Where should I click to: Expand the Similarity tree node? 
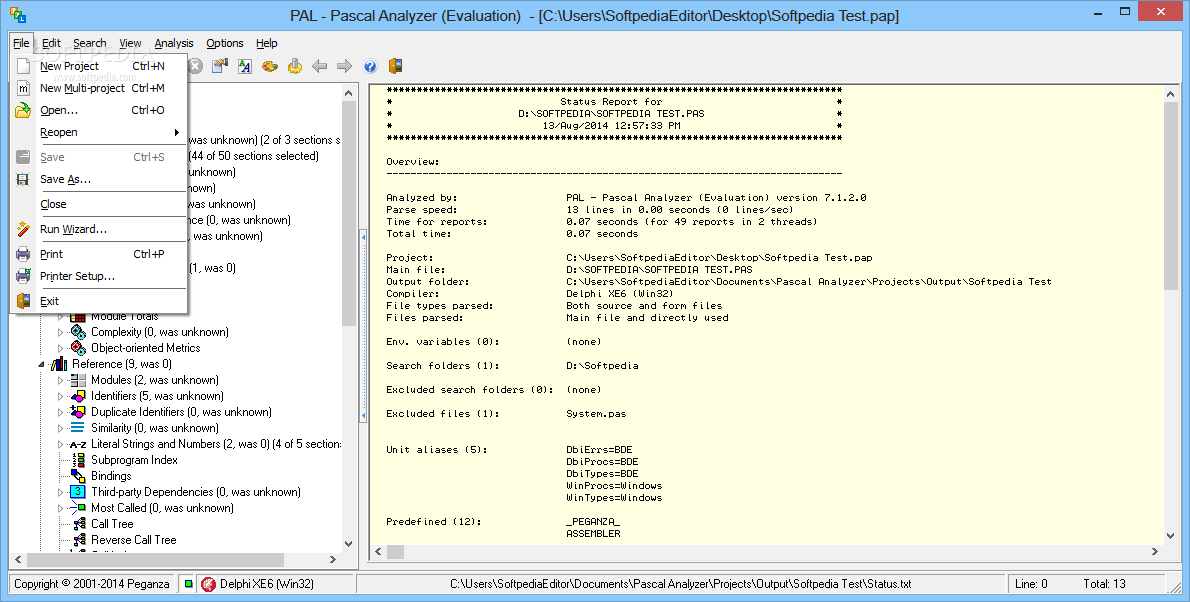[x=61, y=427]
